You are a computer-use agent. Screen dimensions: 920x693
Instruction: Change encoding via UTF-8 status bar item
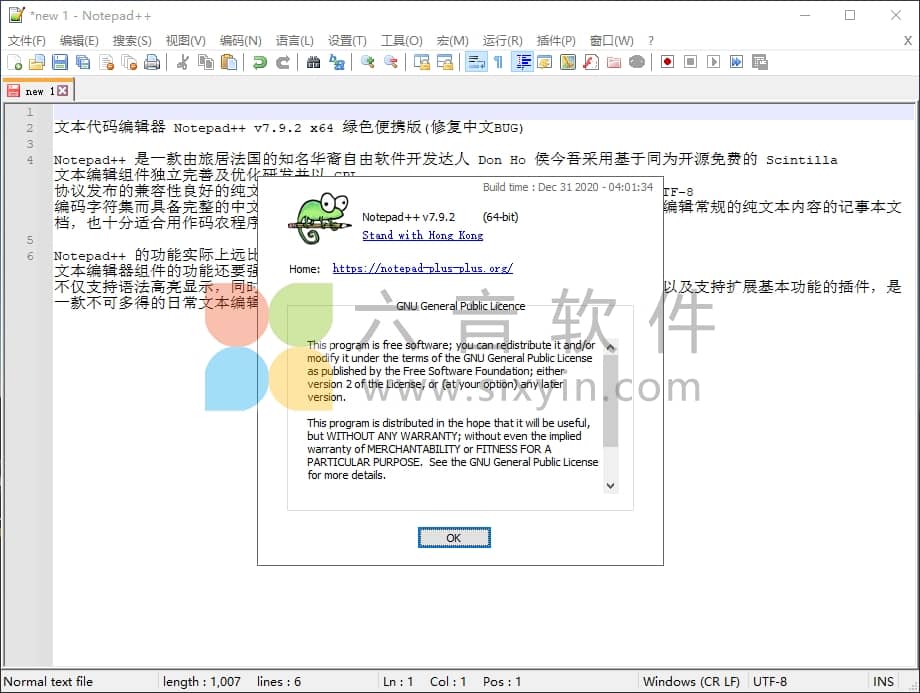[770, 681]
